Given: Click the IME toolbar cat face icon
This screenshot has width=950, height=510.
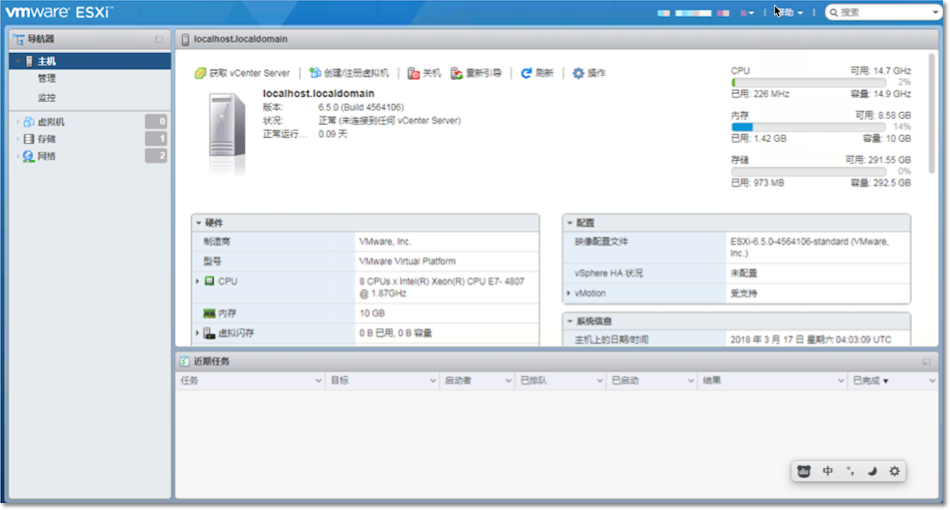Looking at the screenshot, I should click(804, 471).
